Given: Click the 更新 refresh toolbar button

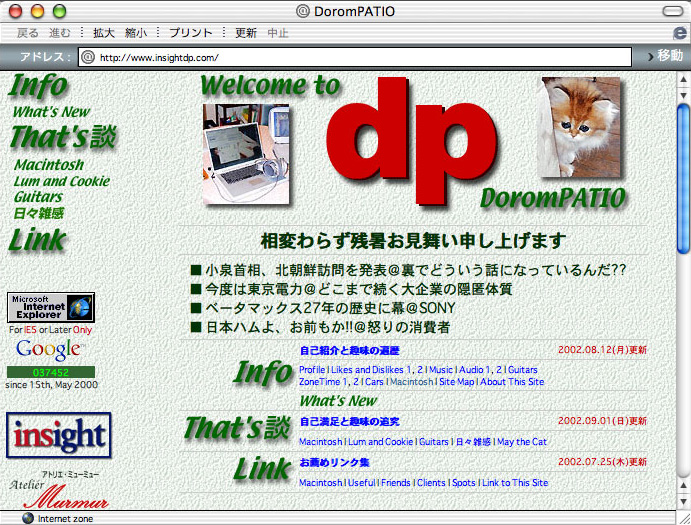Looking at the screenshot, I should (245, 33).
